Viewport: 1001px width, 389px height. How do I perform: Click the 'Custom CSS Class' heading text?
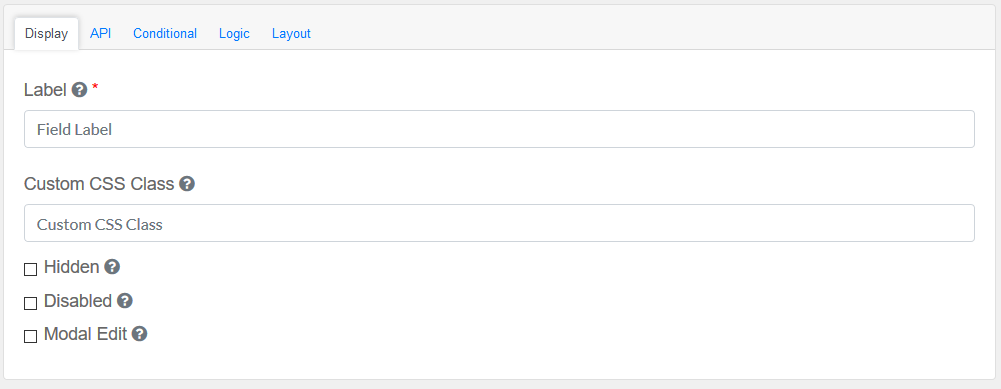(99, 184)
